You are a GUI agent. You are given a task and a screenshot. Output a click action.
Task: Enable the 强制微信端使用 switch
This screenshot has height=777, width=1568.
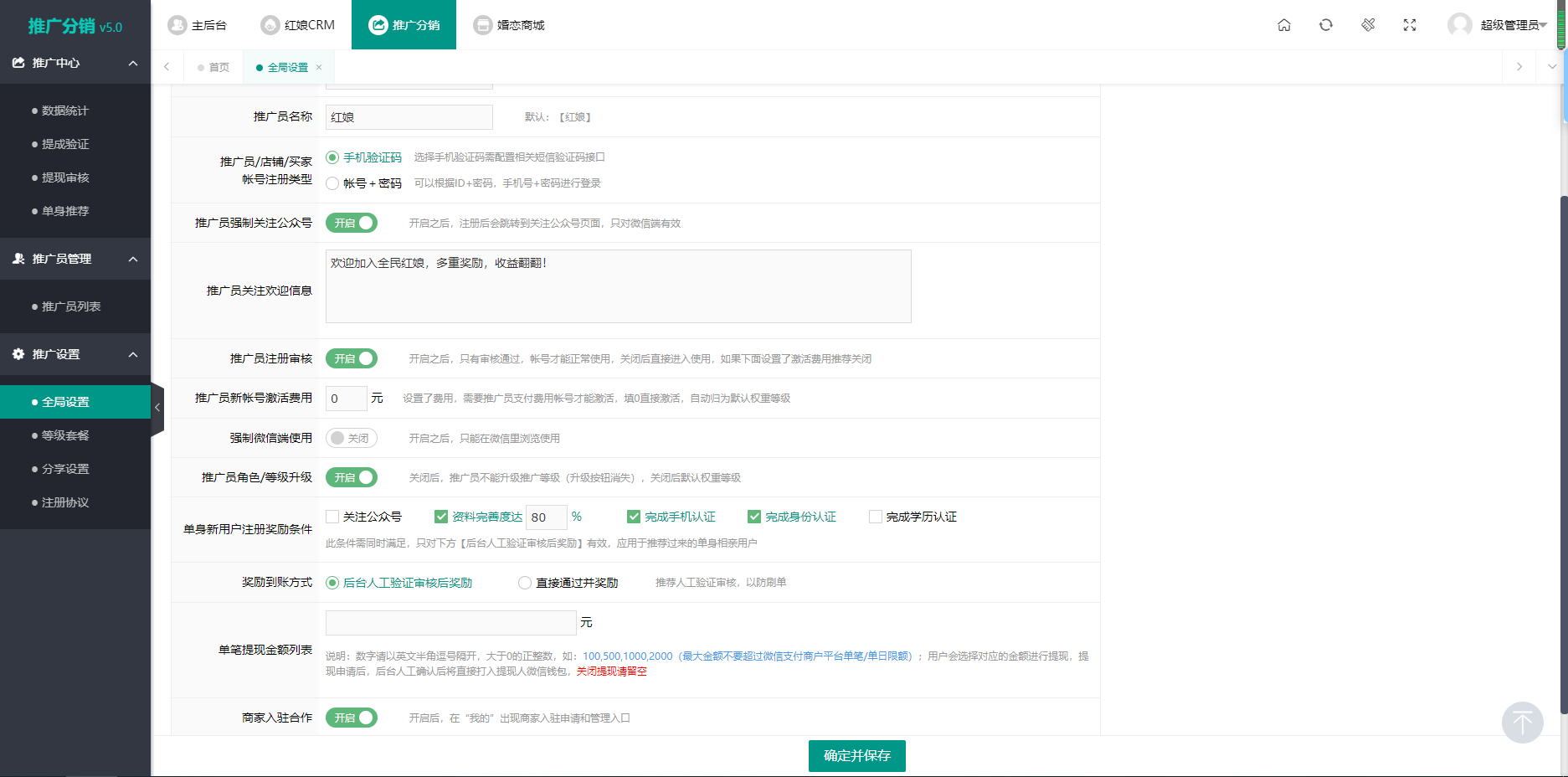[352, 438]
